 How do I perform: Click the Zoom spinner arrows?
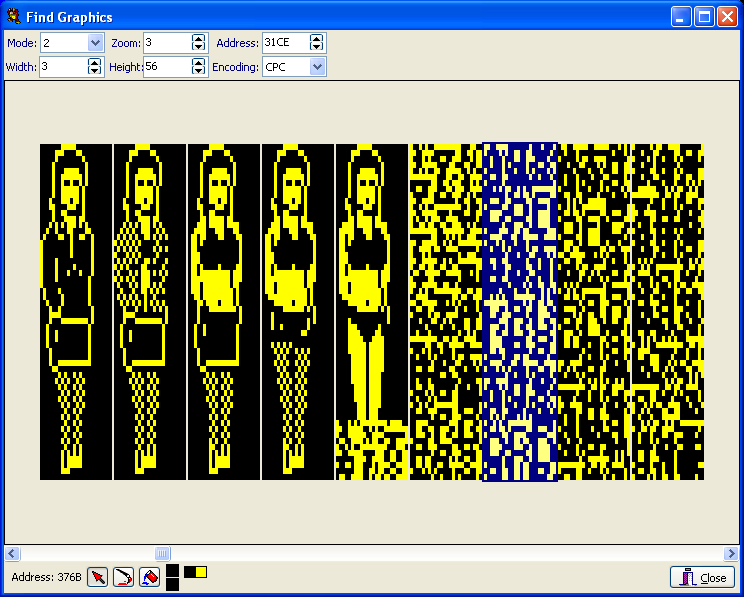click(x=199, y=43)
